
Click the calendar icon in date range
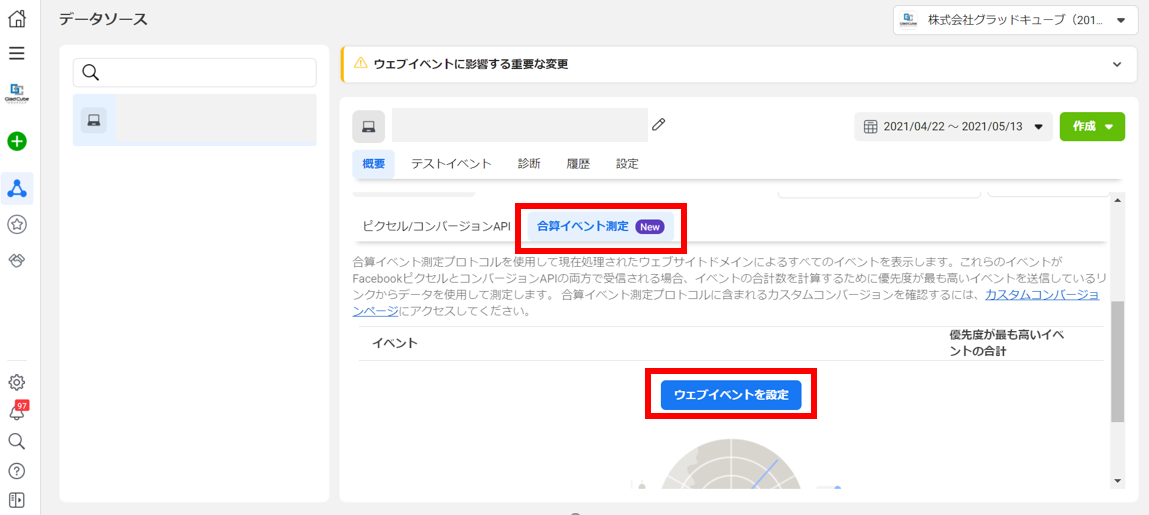click(x=871, y=127)
